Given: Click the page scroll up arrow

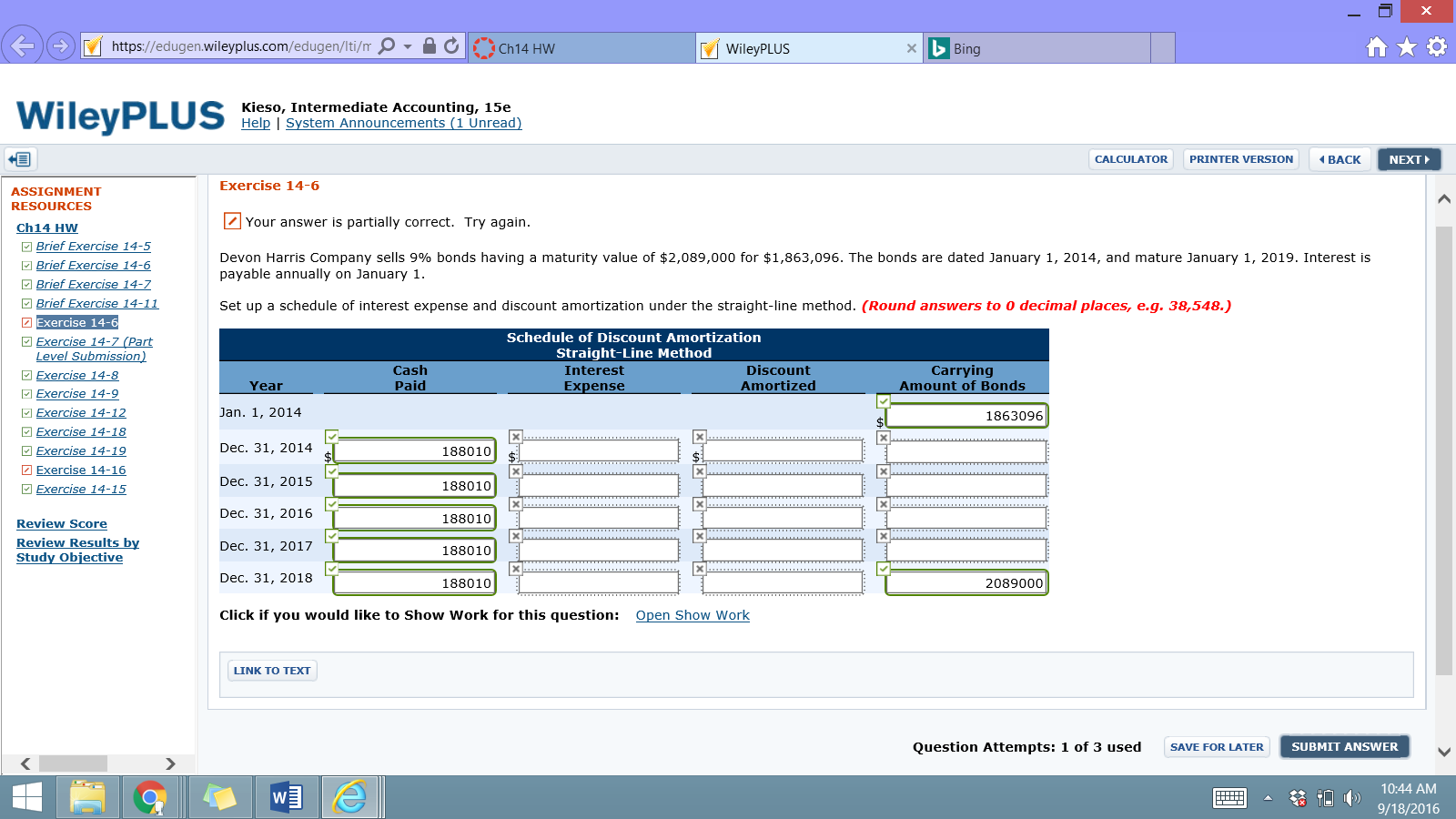Looking at the screenshot, I should tap(1444, 199).
